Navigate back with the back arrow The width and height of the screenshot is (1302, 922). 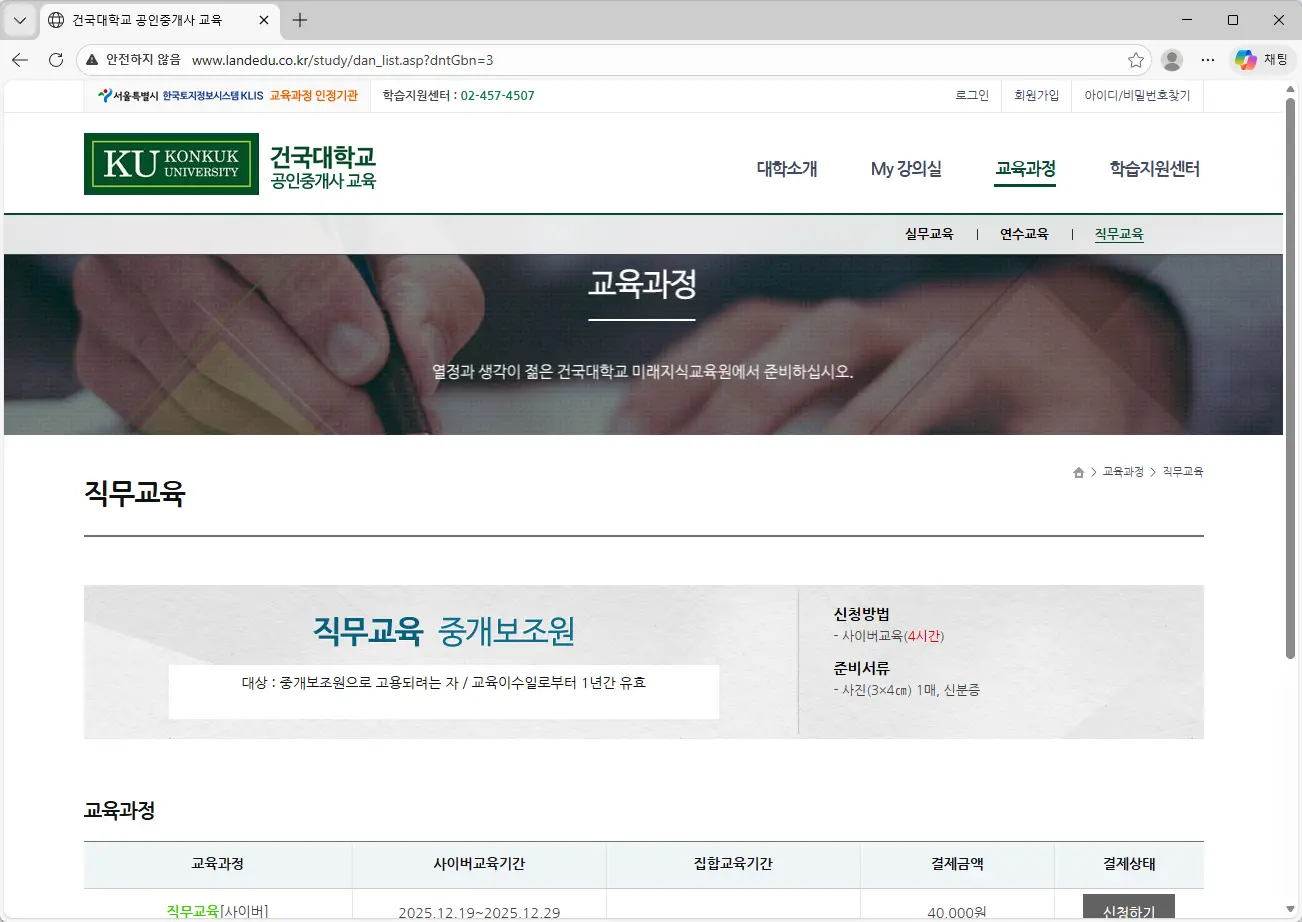pos(19,60)
